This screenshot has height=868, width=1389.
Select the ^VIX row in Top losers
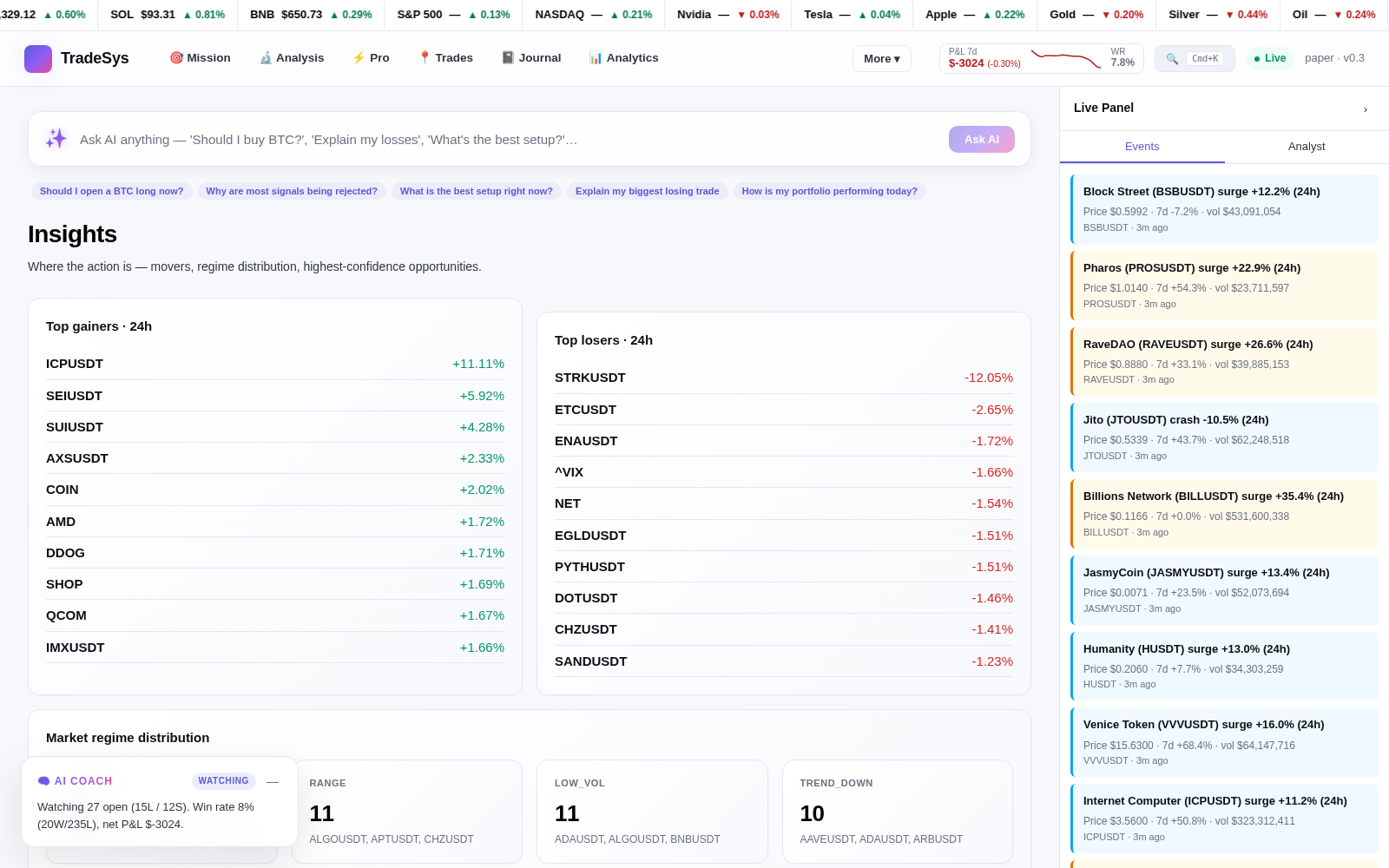point(784,472)
